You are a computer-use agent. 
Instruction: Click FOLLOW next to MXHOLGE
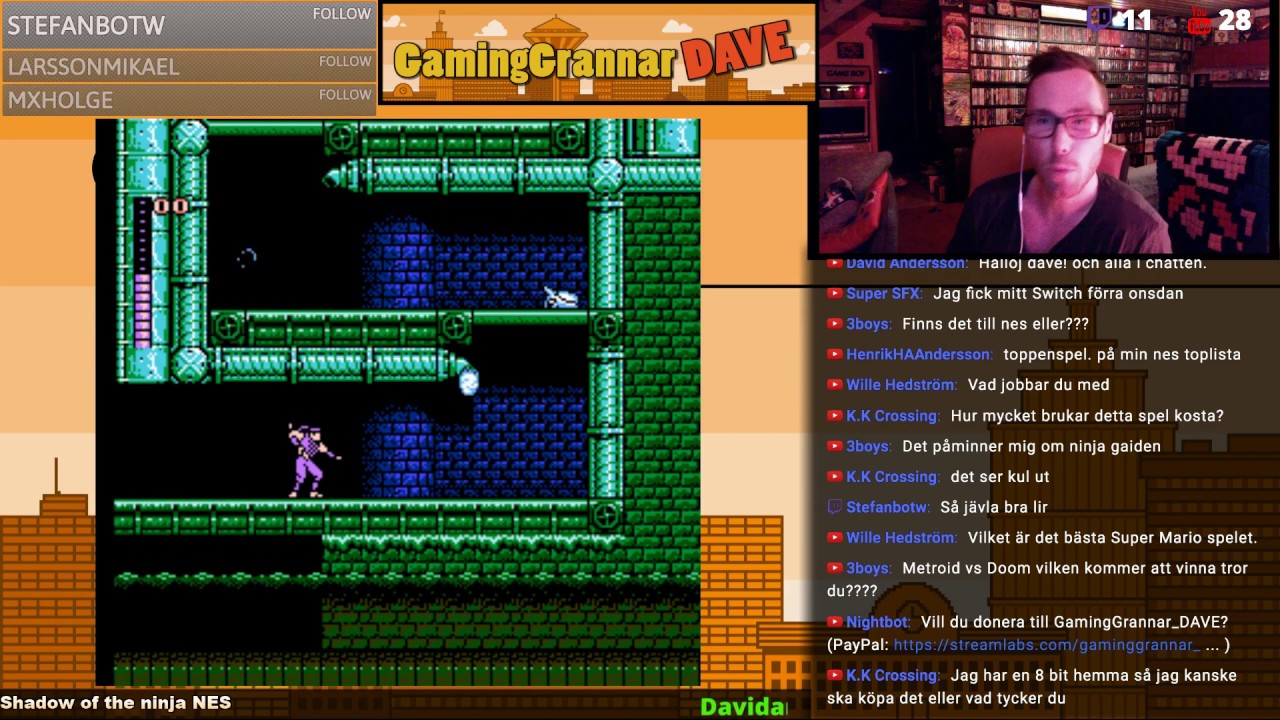tap(345, 95)
